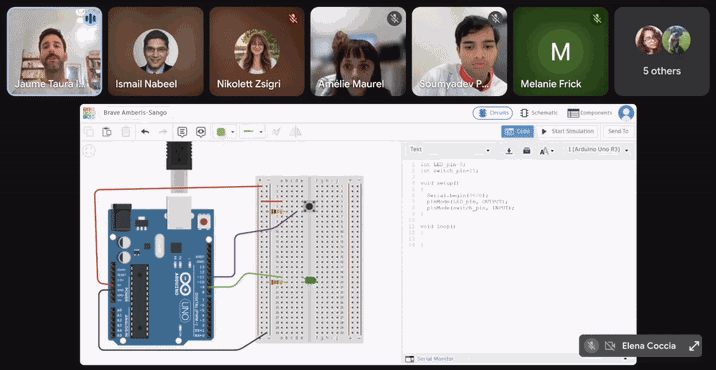The image size is (716, 370).
Task: Click the download code icon
Action: pos(509,151)
